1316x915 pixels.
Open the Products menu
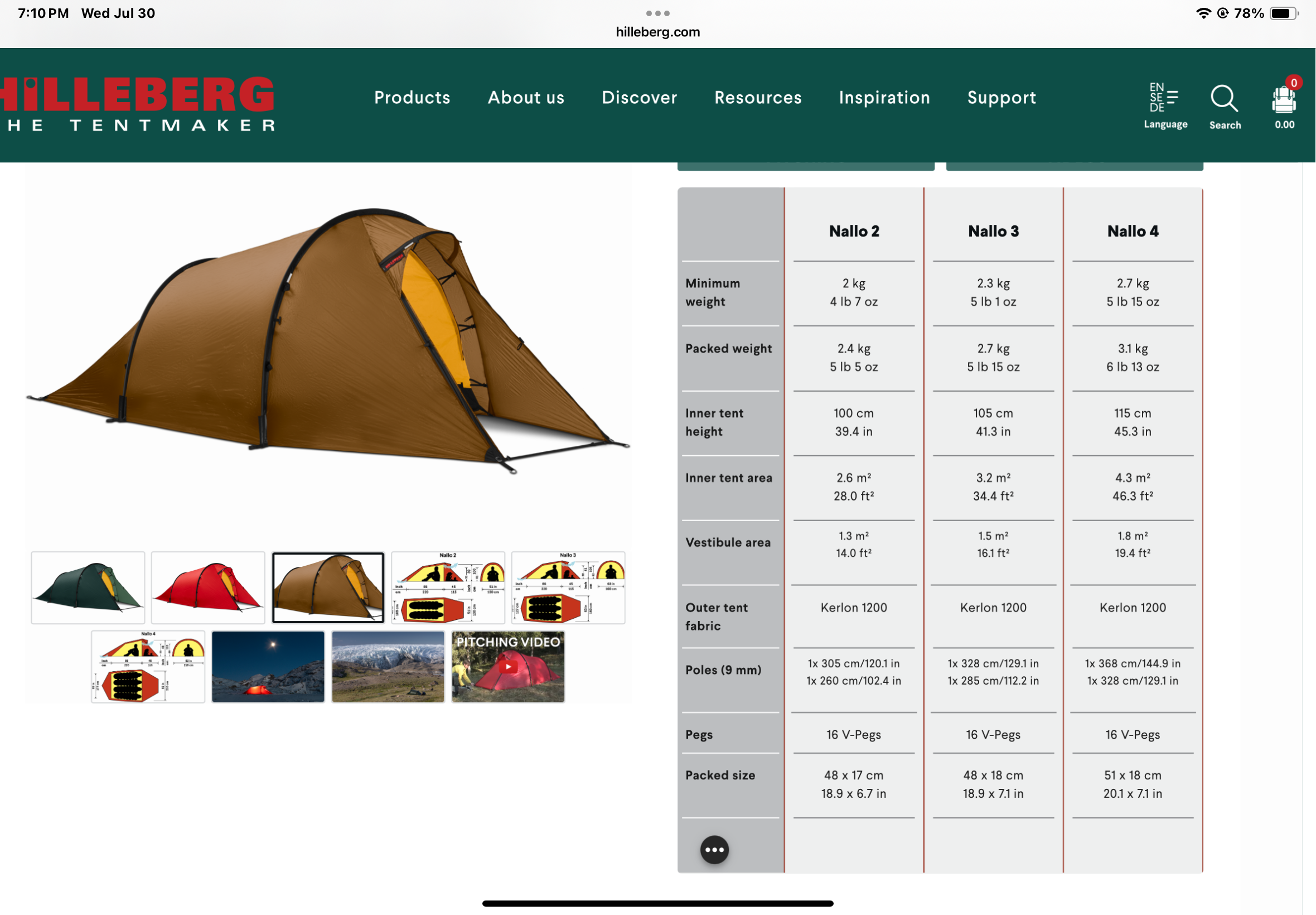pos(412,98)
